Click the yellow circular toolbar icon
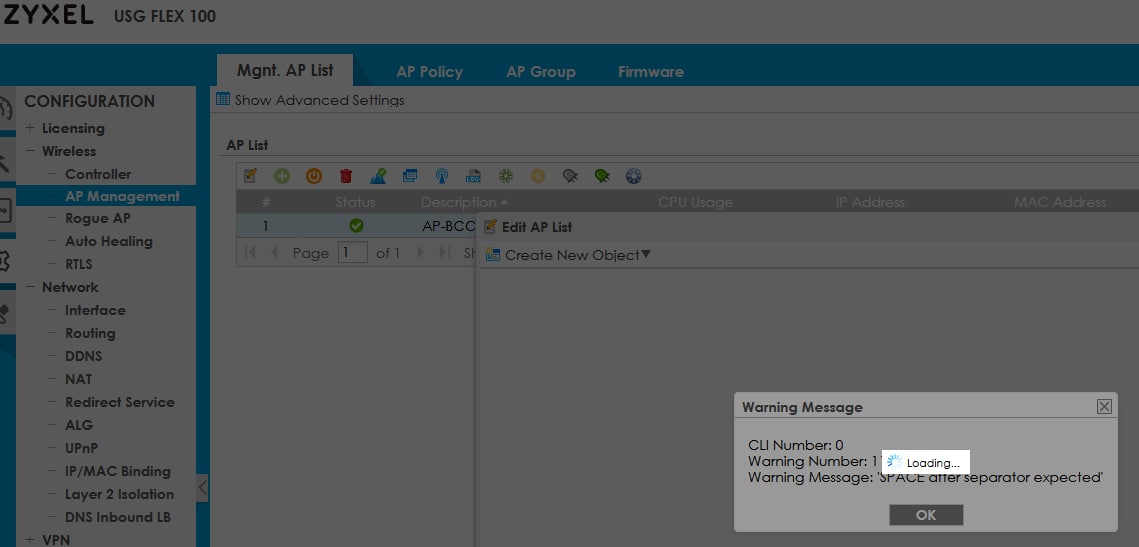The height and width of the screenshot is (547, 1139). (538, 176)
